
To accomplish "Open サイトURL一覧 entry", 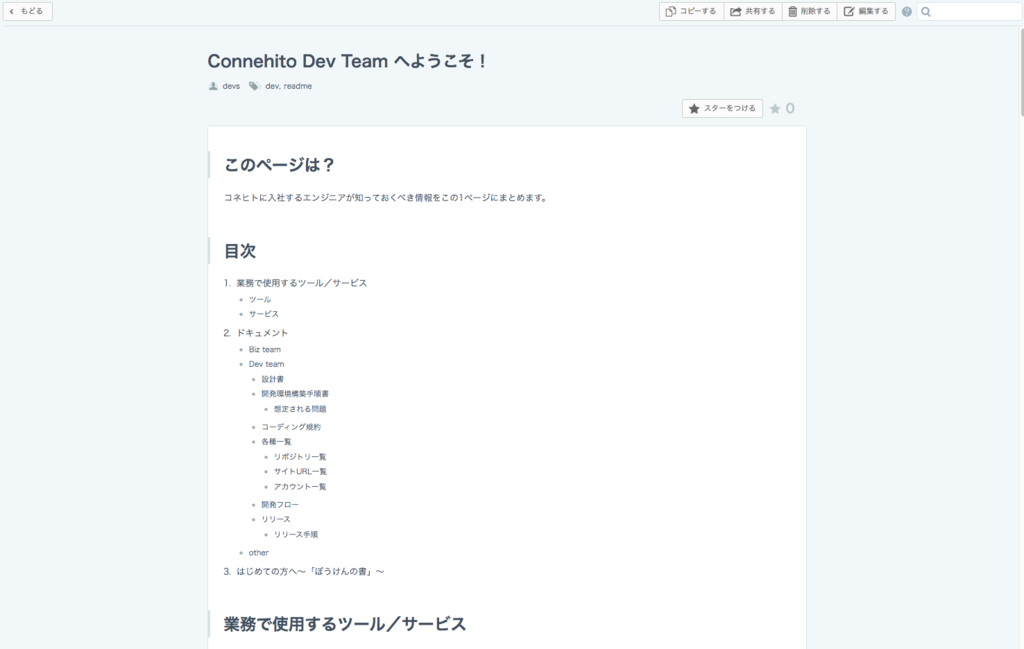I will 300,471.
